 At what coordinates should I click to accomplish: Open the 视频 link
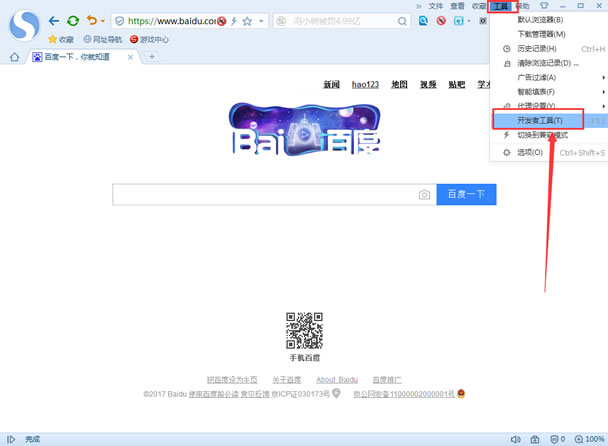click(x=428, y=84)
